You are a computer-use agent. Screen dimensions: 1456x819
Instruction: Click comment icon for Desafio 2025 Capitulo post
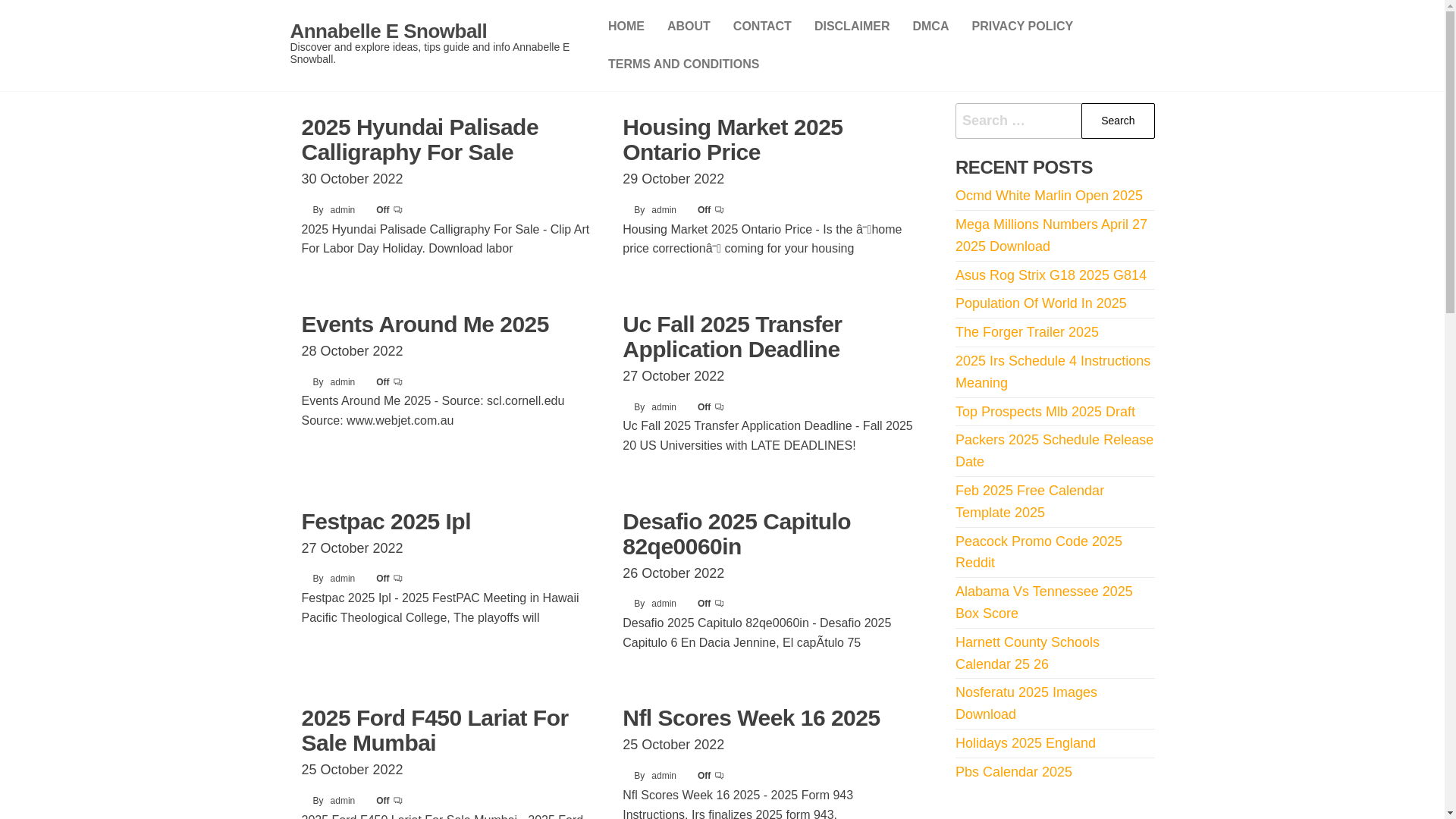click(x=720, y=604)
